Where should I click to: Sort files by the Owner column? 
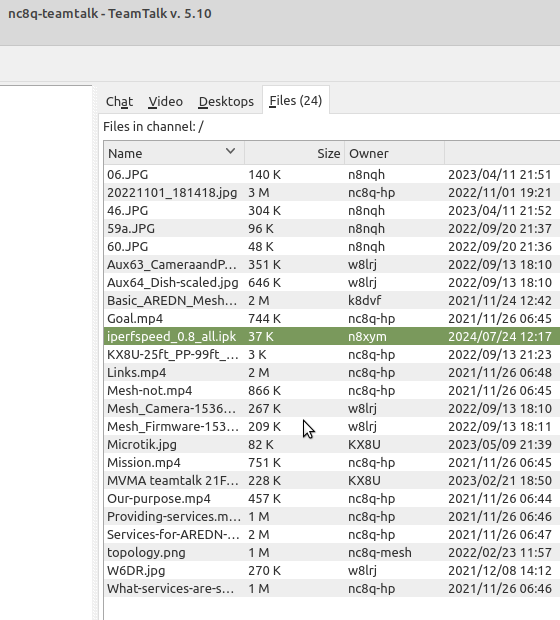[x=394, y=153]
